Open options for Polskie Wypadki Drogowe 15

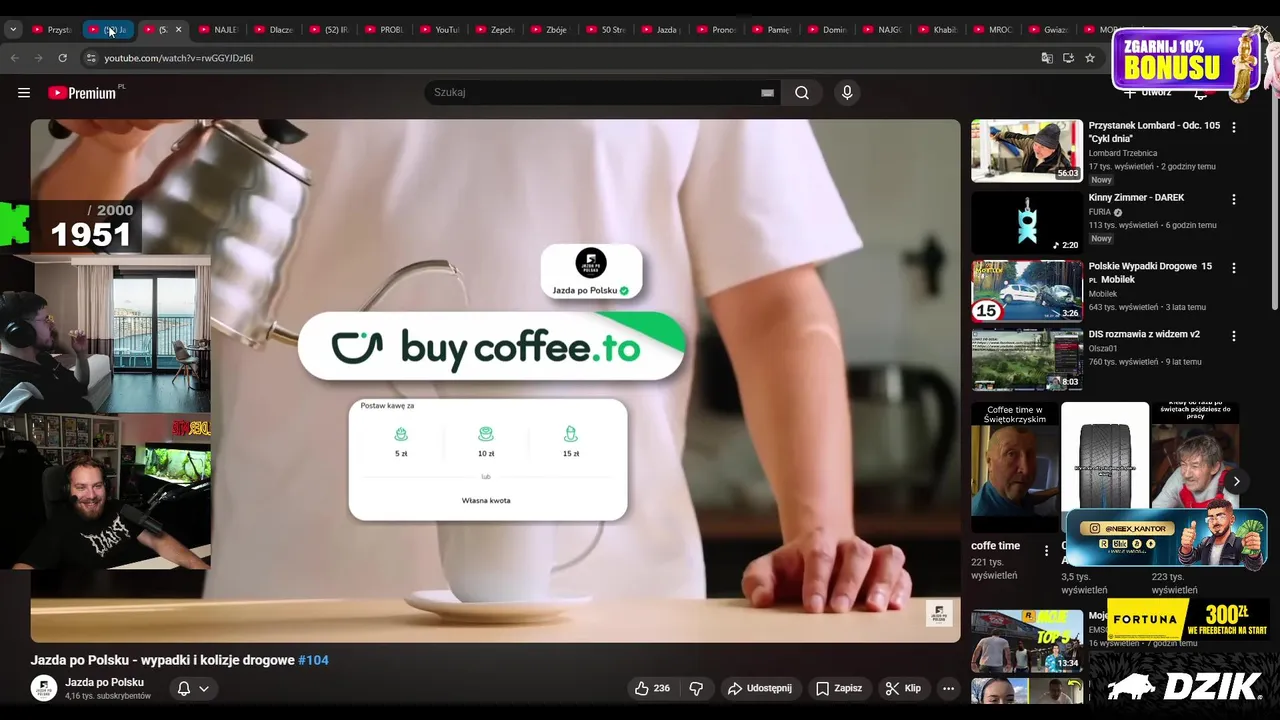pos(1234,268)
